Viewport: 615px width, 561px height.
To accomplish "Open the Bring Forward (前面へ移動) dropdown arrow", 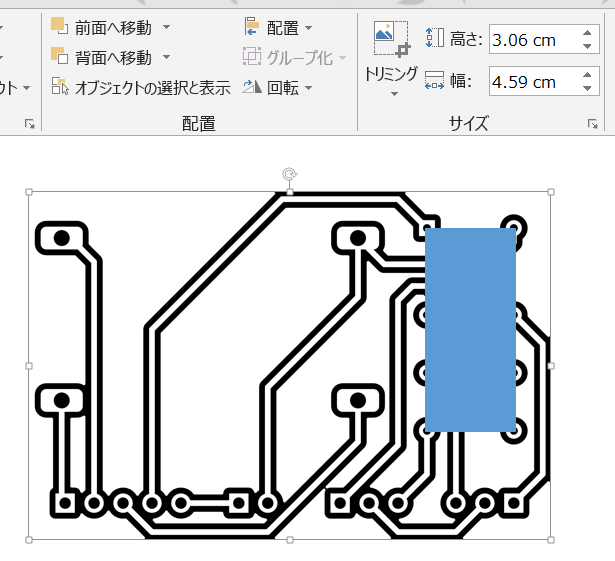I will 166,27.
